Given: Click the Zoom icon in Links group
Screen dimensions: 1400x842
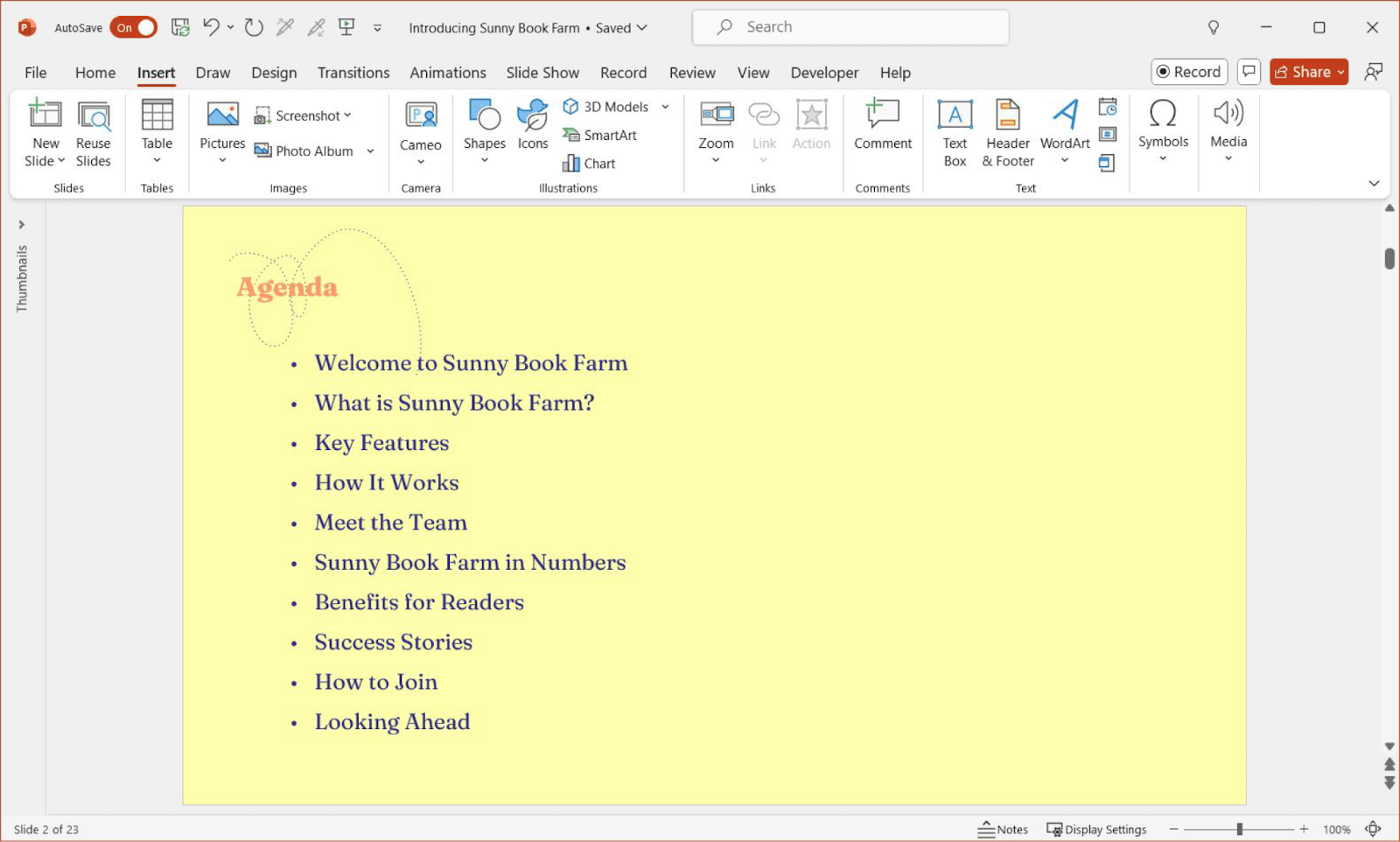Looking at the screenshot, I should pyautogui.click(x=717, y=115).
